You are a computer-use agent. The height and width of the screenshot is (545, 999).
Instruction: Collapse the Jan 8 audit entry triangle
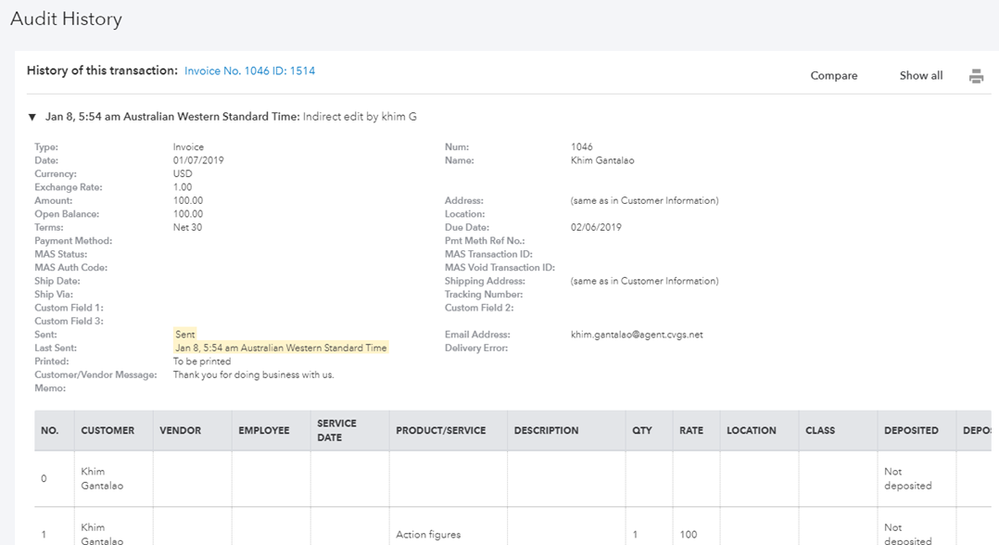point(32,117)
